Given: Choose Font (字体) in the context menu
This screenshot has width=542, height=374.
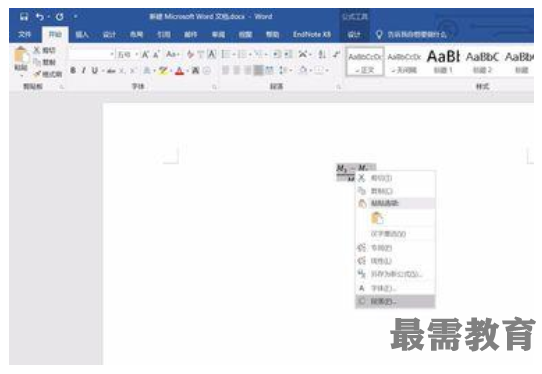Looking at the screenshot, I should (395, 288).
